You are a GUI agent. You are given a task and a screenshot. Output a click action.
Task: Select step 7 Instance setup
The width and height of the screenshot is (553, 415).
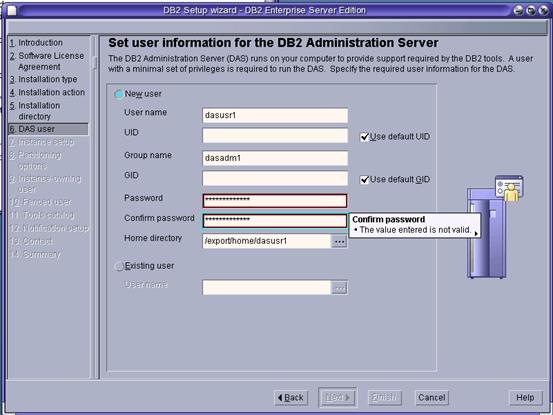tap(42, 142)
